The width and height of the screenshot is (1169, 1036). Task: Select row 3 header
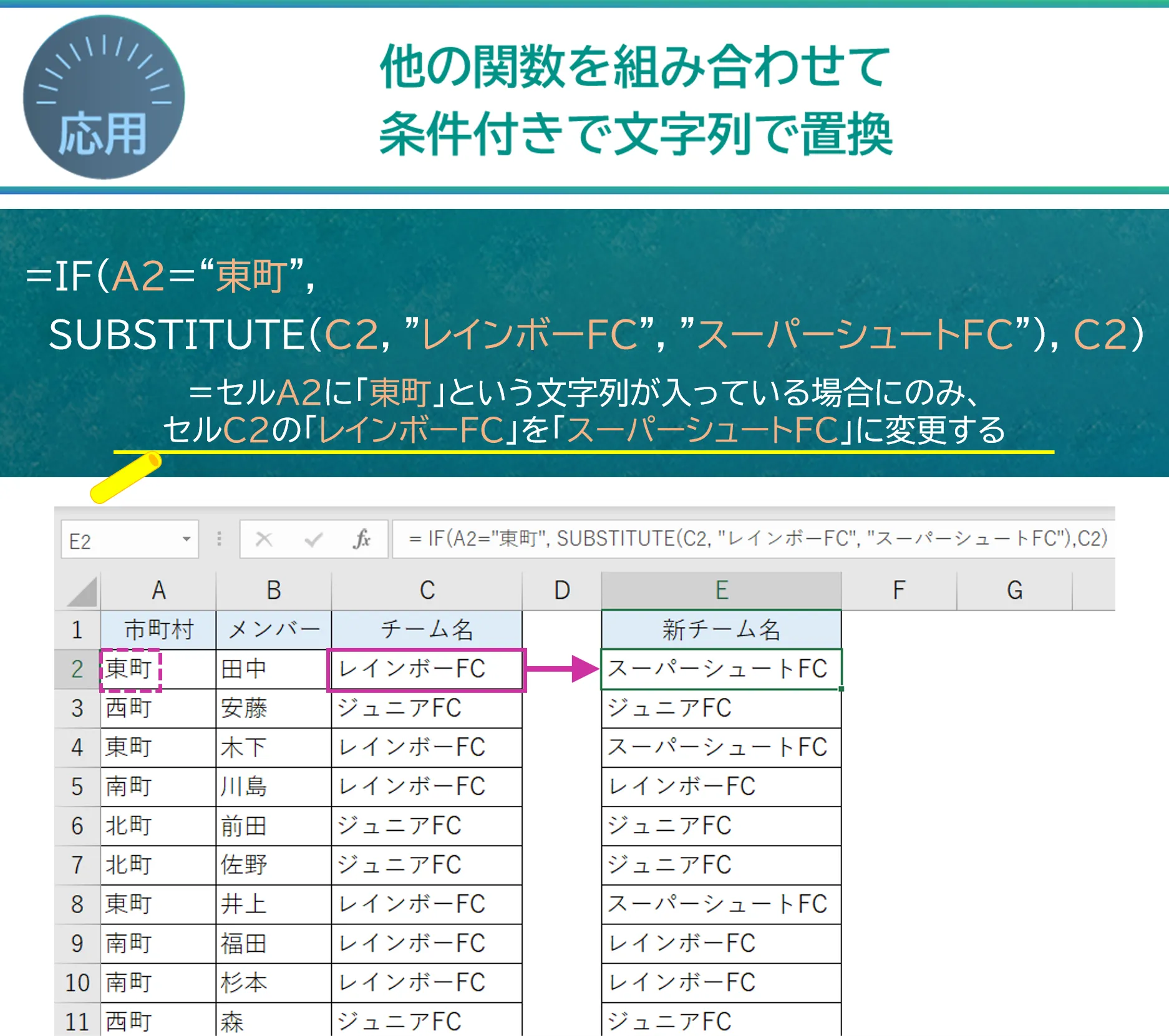click(77, 709)
